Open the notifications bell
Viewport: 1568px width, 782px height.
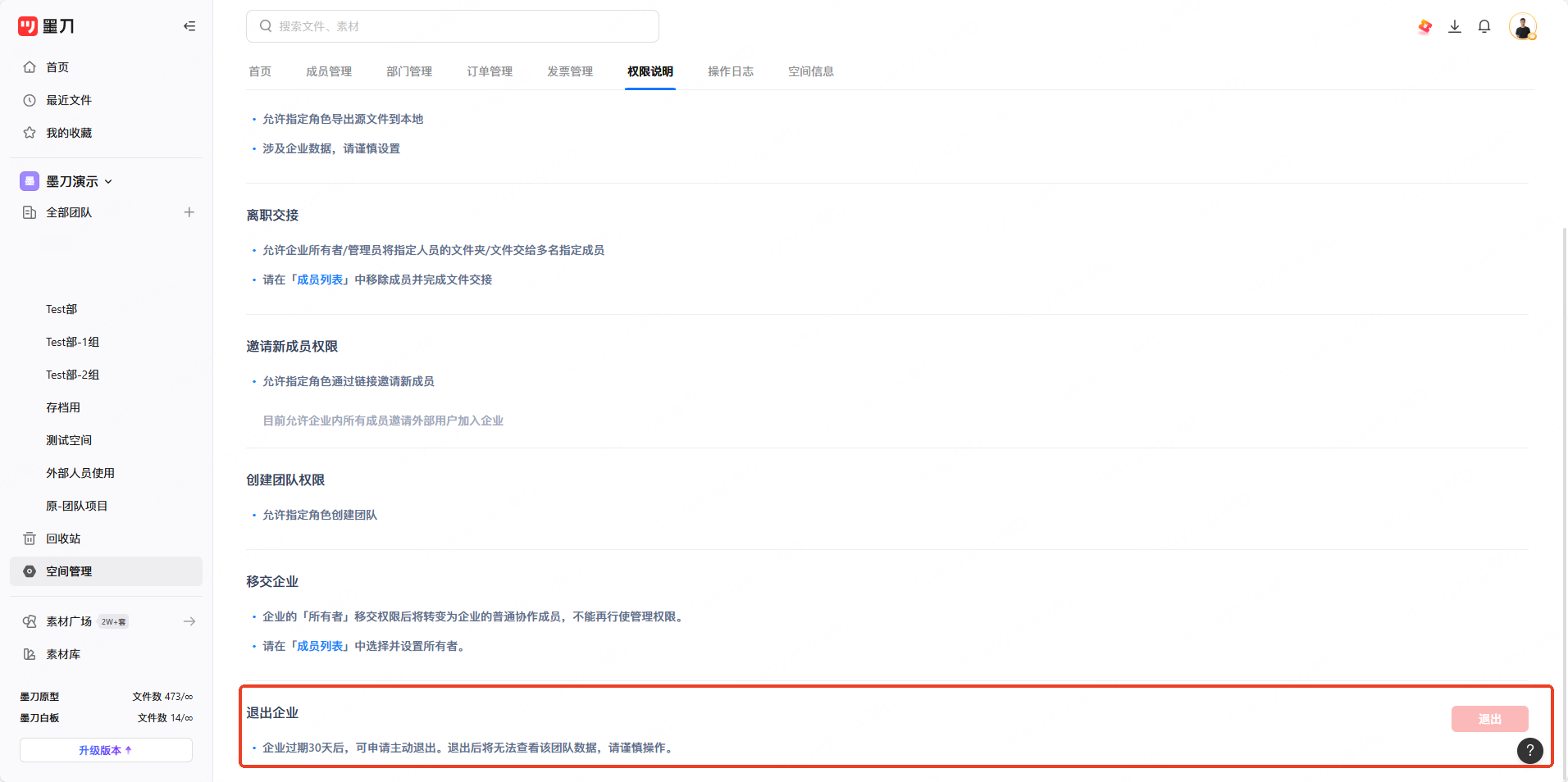[x=1484, y=26]
